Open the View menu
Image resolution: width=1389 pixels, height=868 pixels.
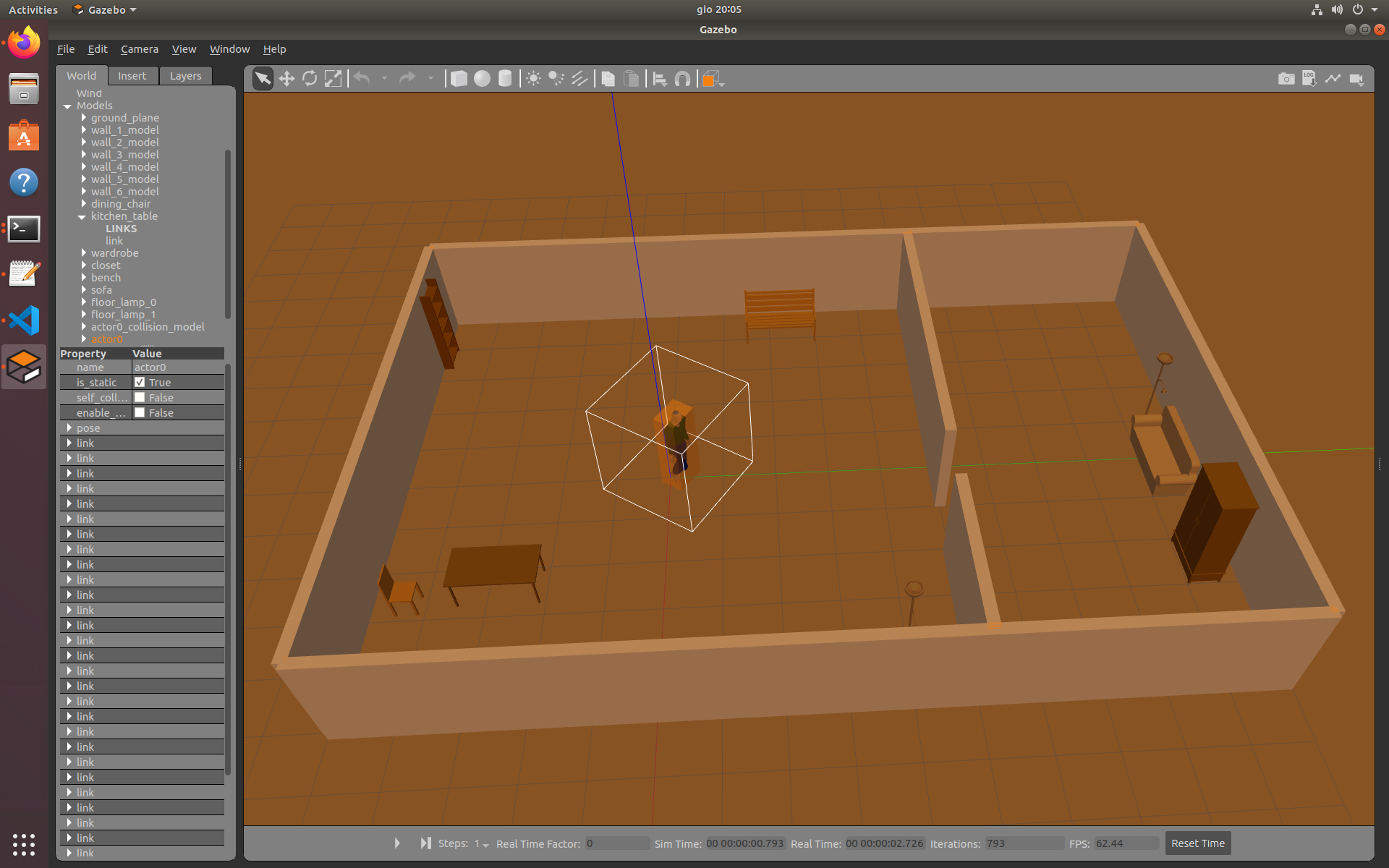pos(184,49)
